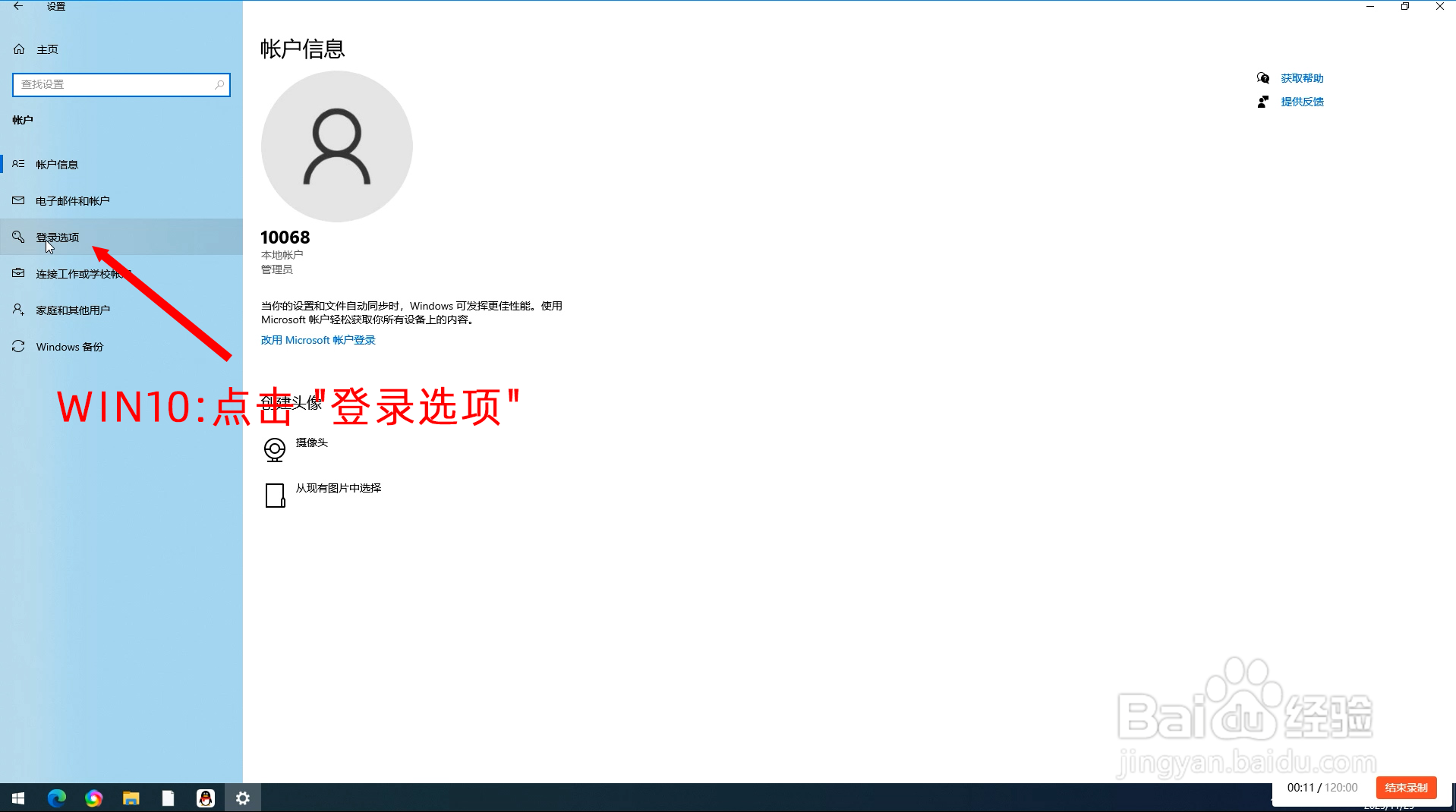Open File Explorer from the taskbar
The width and height of the screenshot is (1456, 812).
tap(131, 798)
